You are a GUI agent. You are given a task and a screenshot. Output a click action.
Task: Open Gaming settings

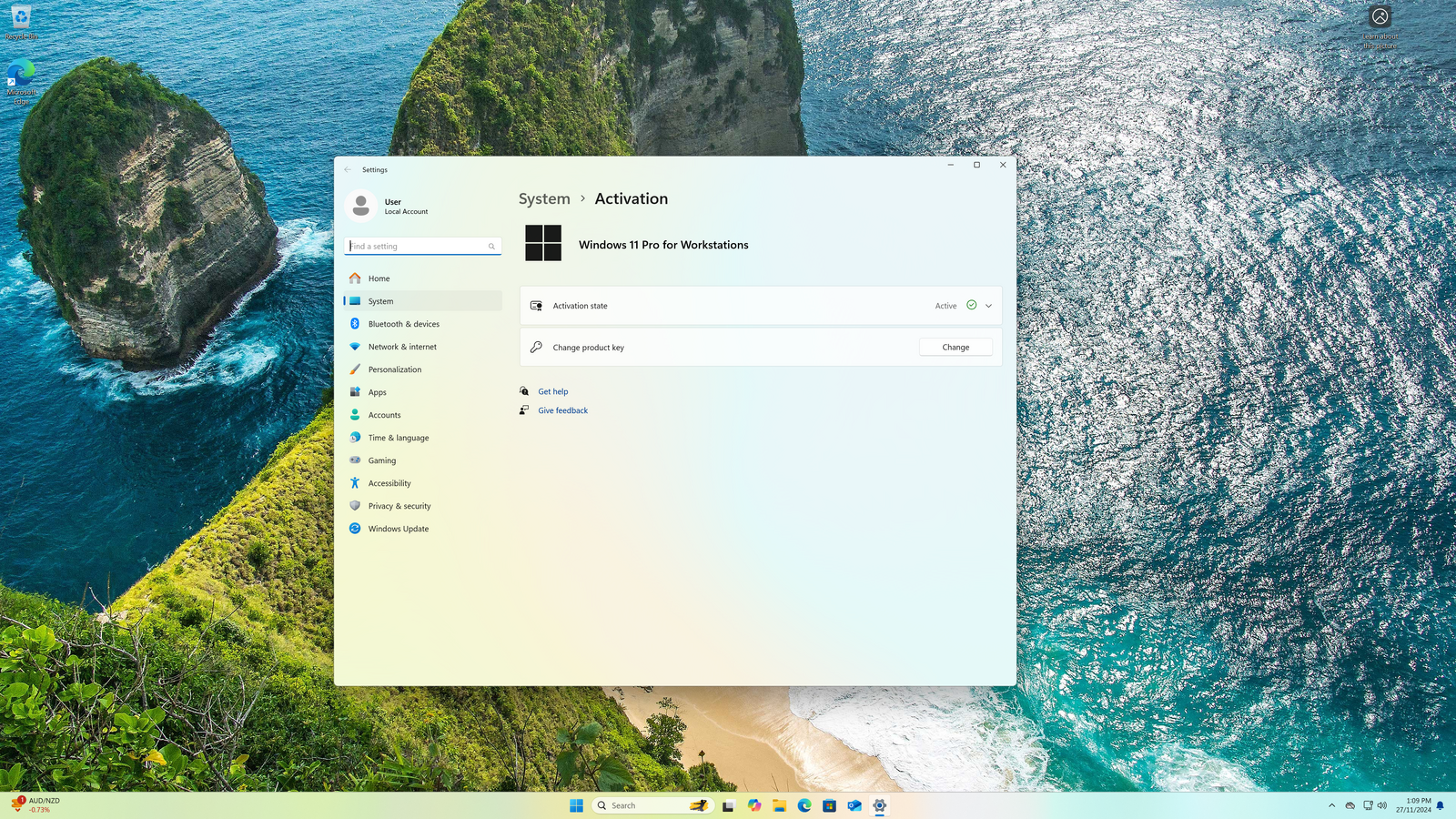[423, 460]
